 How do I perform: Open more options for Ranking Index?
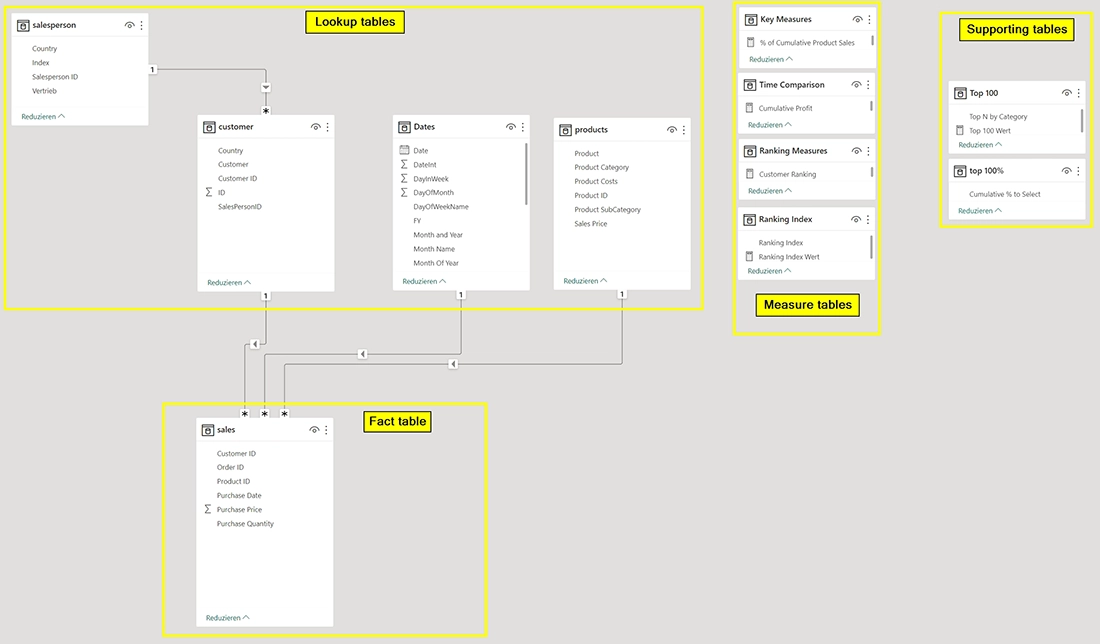coord(868,220)
